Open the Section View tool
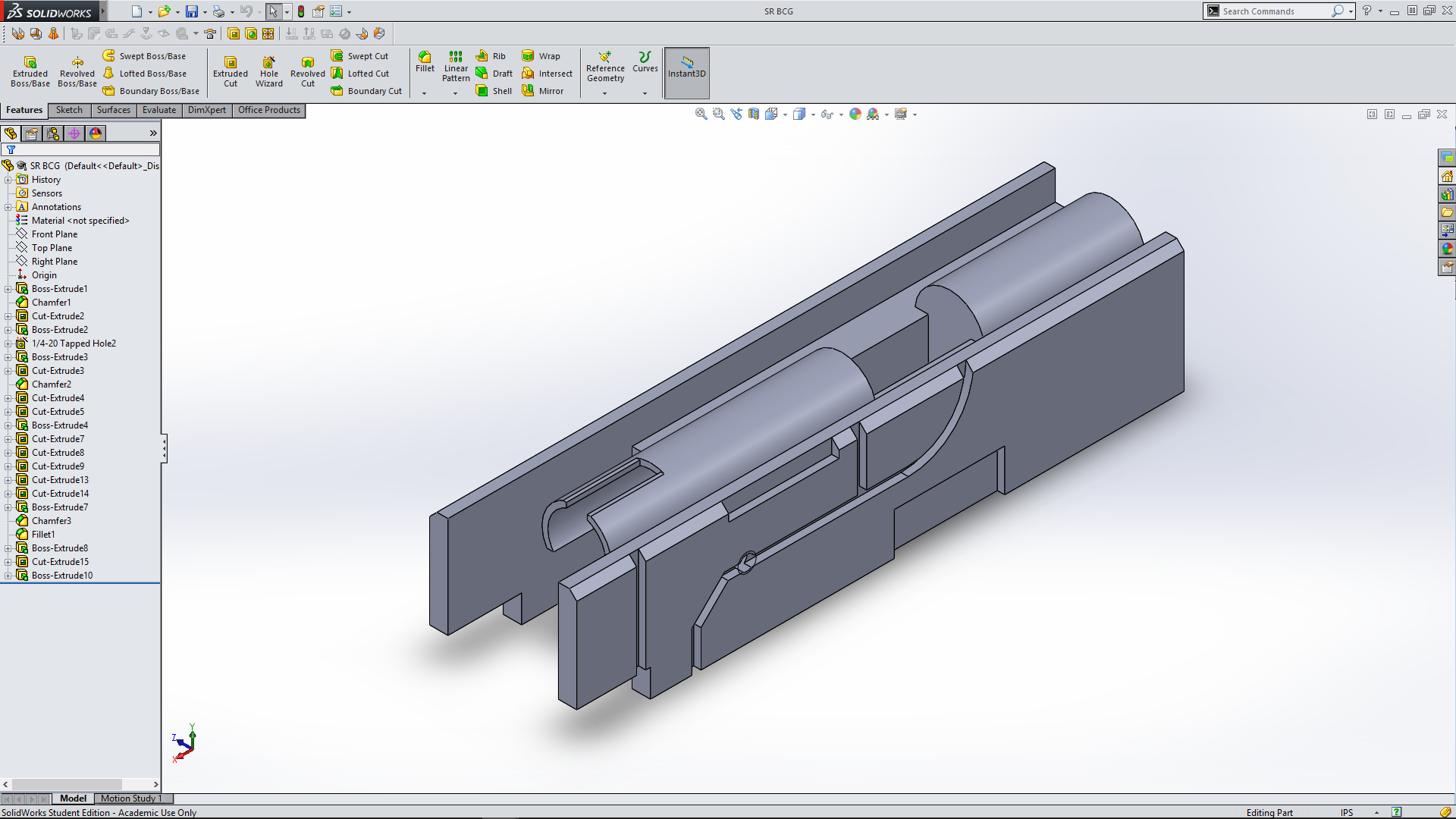Image resolution: width=1456 pixels, height=819 pixels. pos(754,114)
